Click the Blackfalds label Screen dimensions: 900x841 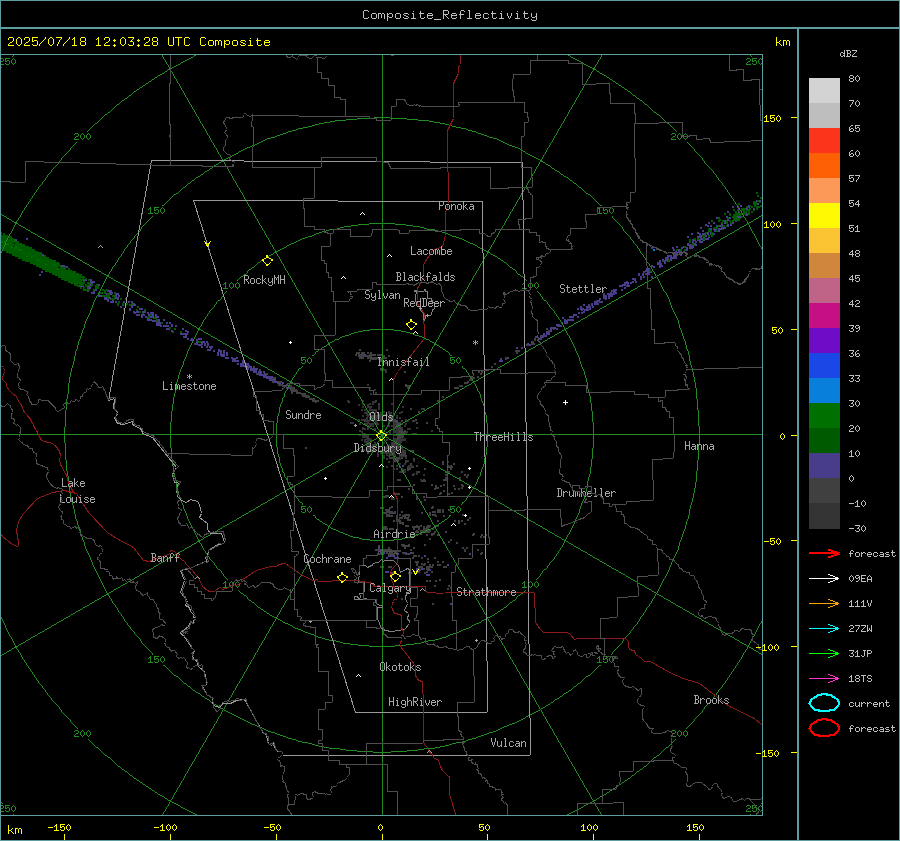coord(425,277)
